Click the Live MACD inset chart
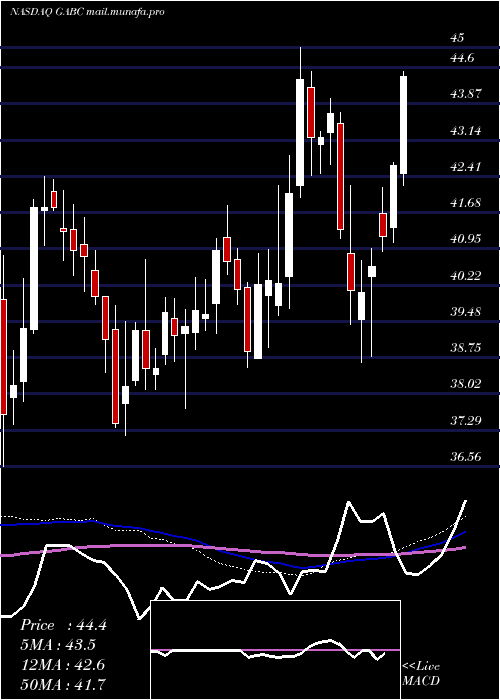The height and width of the screenshot is (700, 500). (x=275, y=650)
